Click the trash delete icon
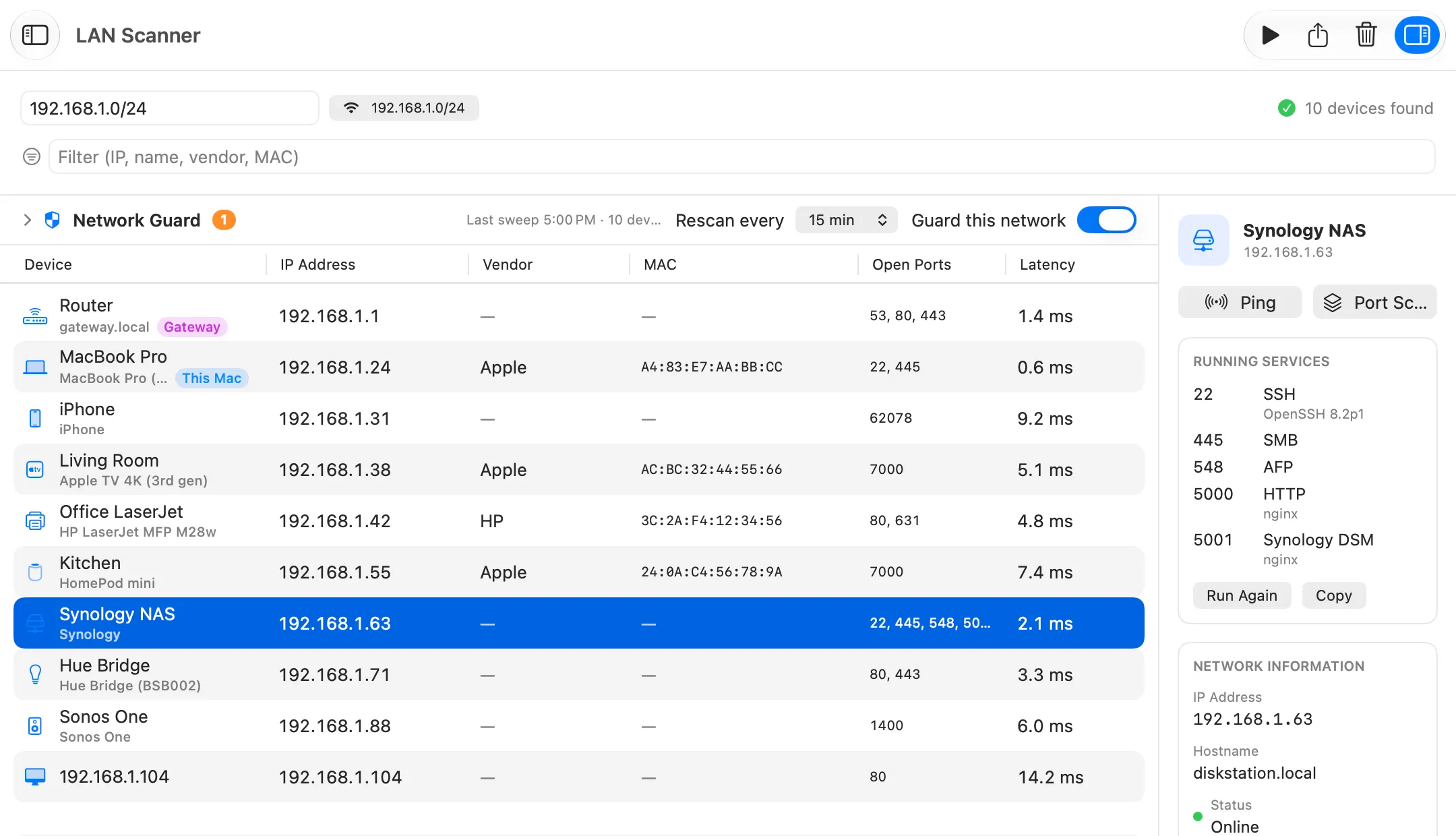Viewport: 1456px width, 836px height. point(1366,35)
